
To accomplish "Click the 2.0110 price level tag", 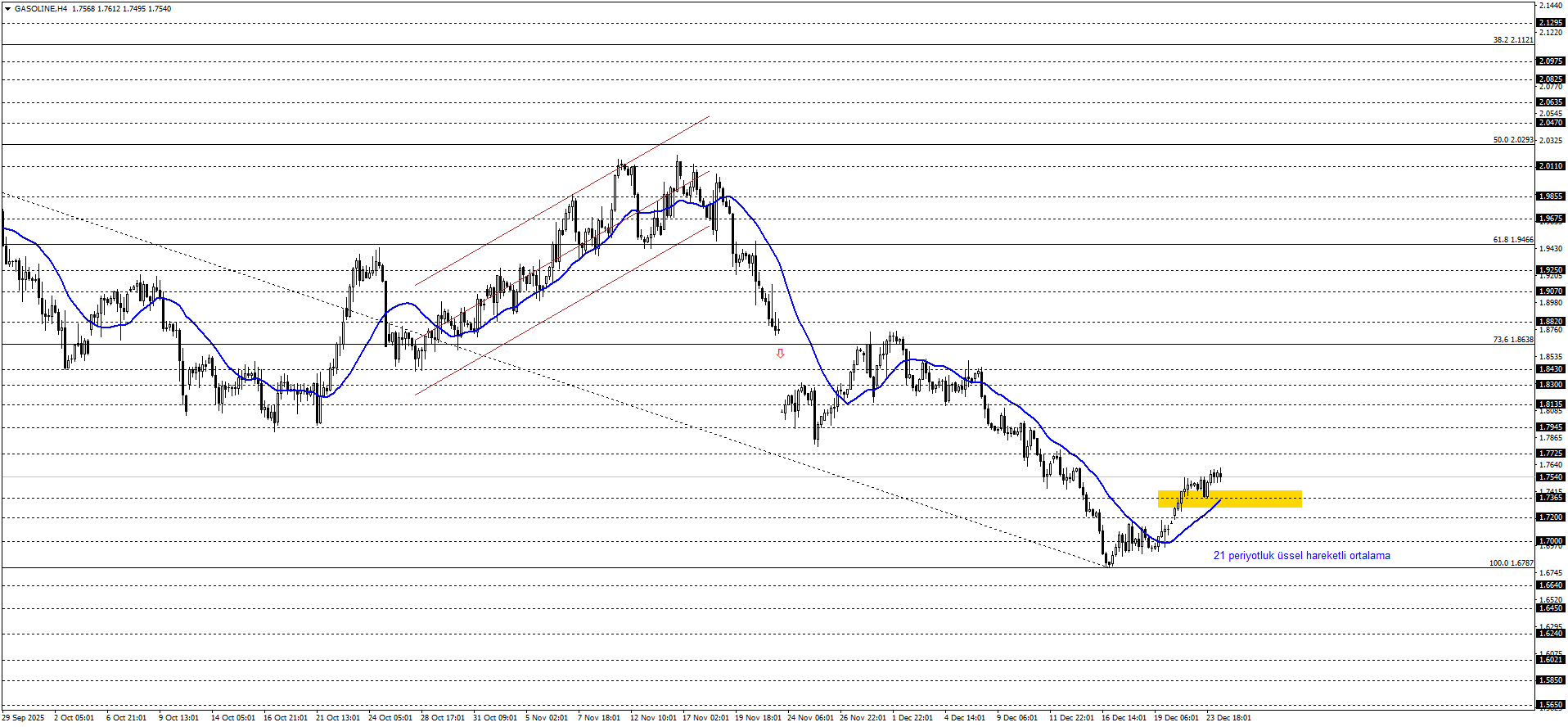I will pyautogui.click(x=1550, y=166).
